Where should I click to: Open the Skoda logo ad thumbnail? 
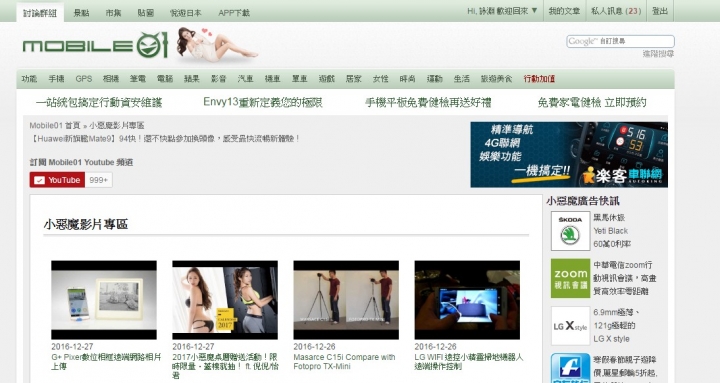pyautogui.click(x=570, y=231)
